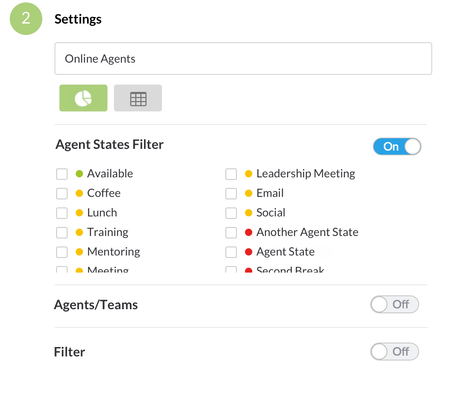Select the Lunch checkbox
The width and height of the screenshot is (470, 393).
pos(62,213)
